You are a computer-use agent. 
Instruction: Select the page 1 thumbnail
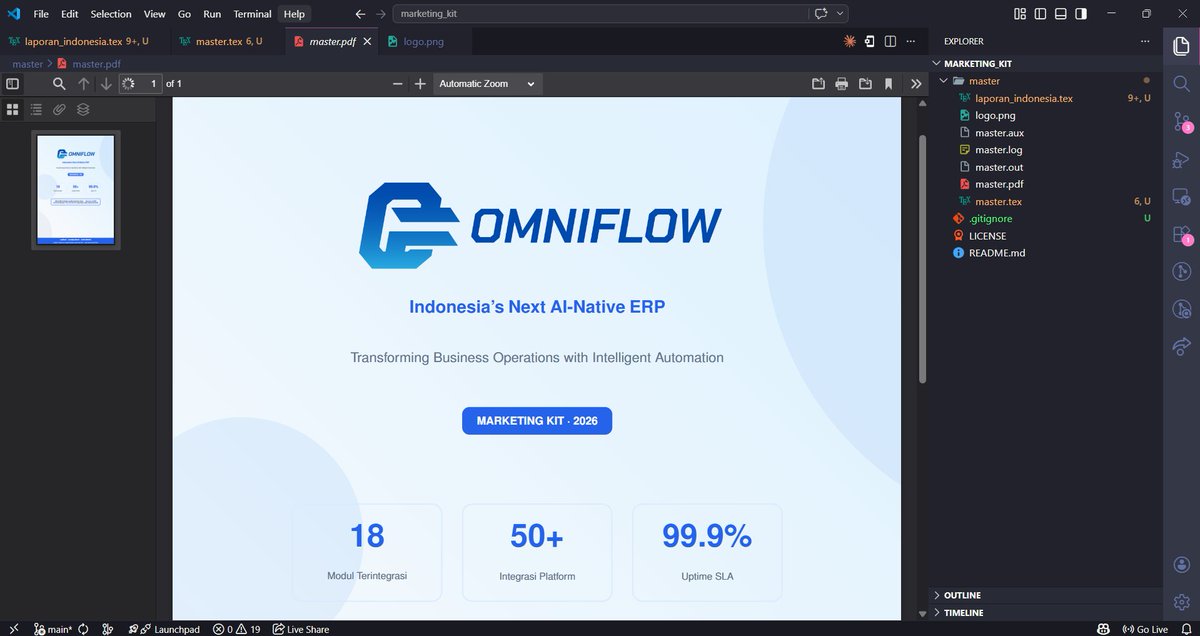coord(76,190)
